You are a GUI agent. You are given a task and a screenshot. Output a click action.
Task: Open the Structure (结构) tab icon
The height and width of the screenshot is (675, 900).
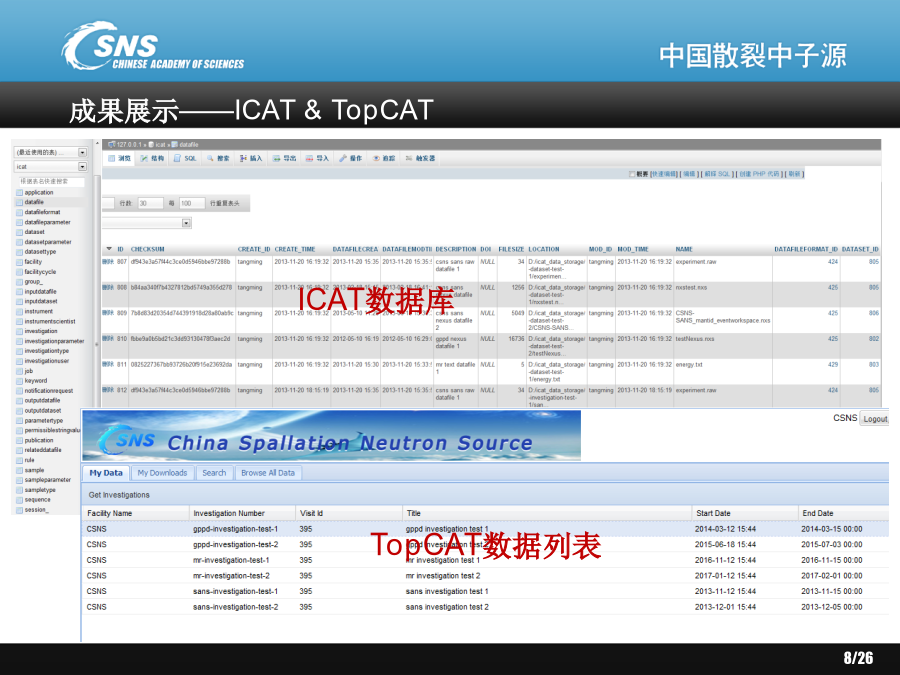[145, 158]
